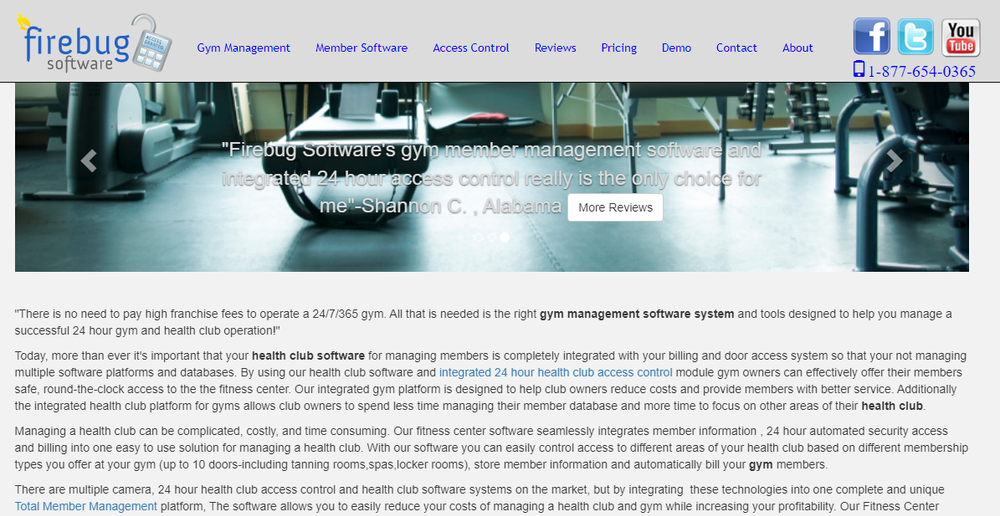
Task: Go to next carousel slide arrow
Action: 895,161
